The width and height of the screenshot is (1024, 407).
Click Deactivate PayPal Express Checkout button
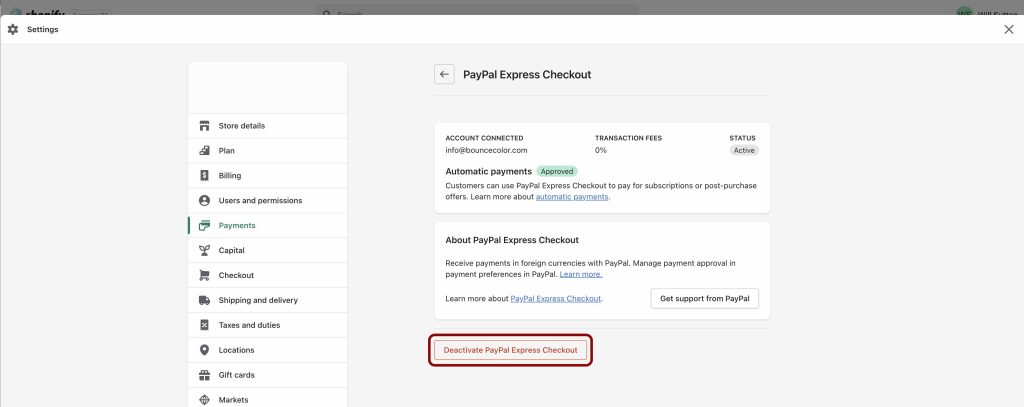pyautogui.click(x=511, y=350)
